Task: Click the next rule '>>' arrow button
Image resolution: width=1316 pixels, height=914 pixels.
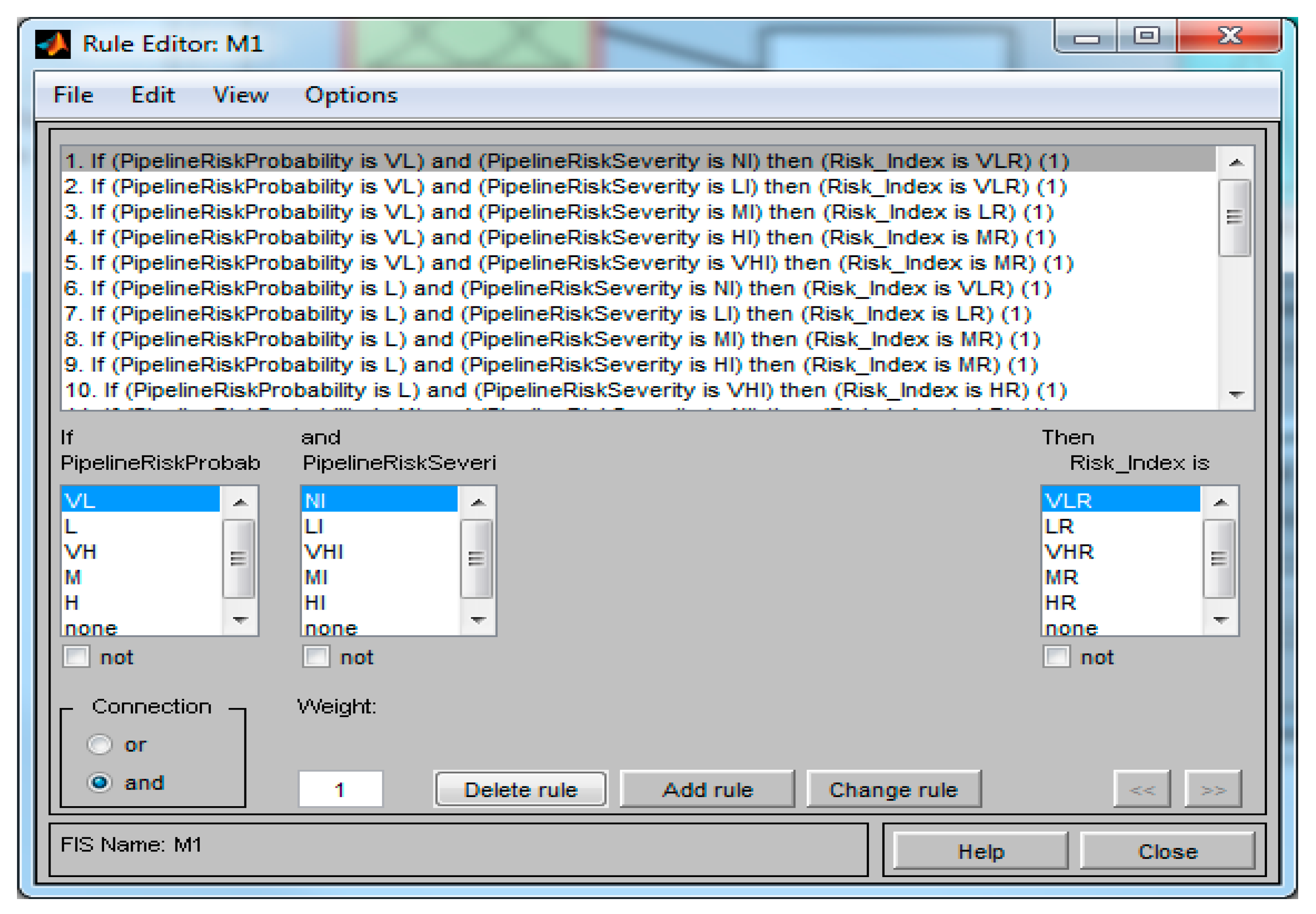Action: 1212,790
